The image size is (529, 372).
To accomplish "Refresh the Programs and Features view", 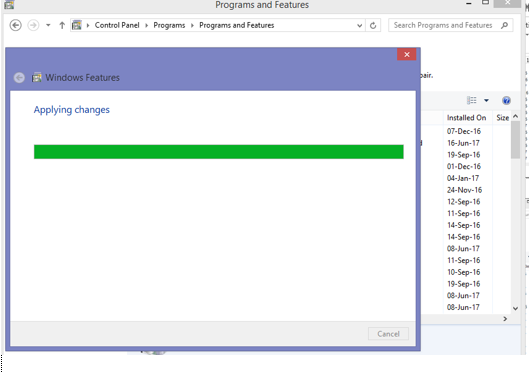I will tap(373, 25).
